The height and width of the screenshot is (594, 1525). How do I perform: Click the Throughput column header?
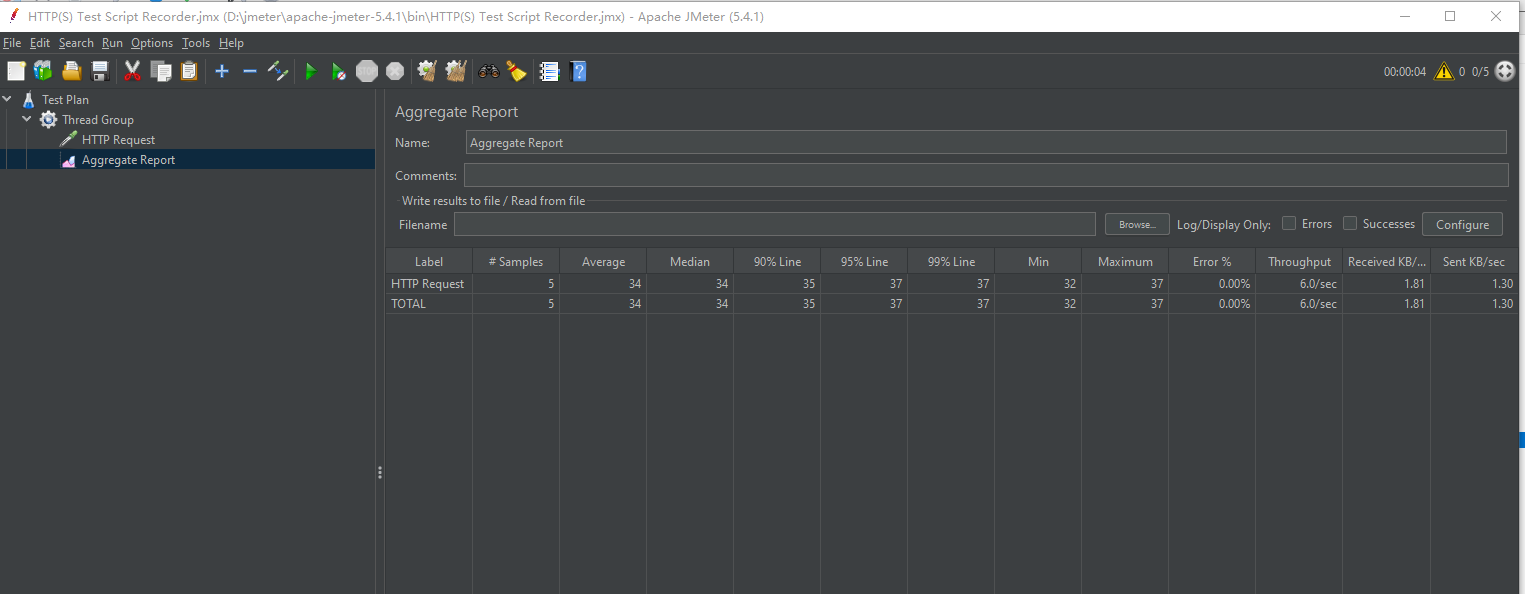tap(1299, 261)
